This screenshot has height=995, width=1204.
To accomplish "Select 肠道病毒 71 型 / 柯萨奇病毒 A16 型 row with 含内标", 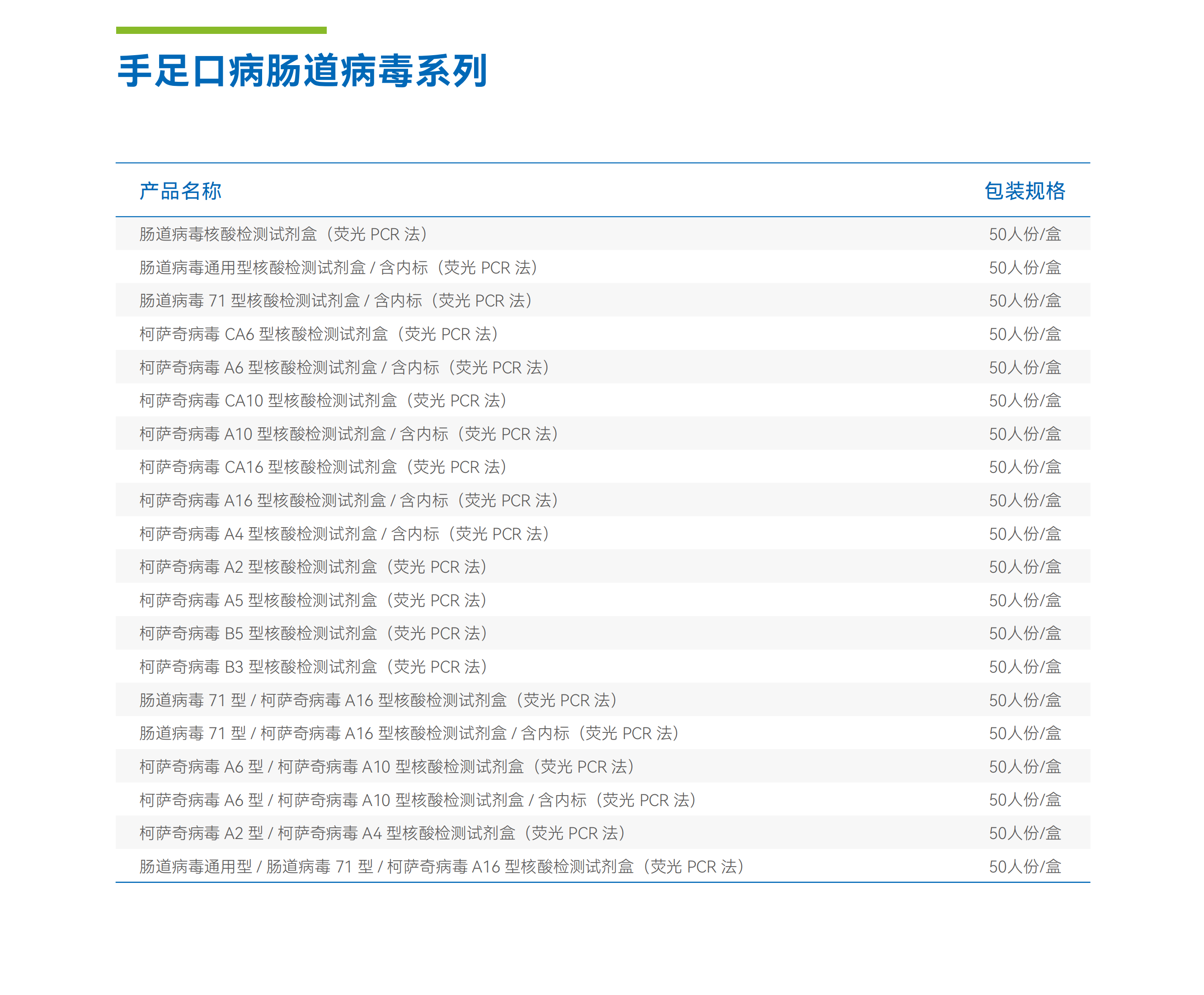I will (602, 732).
